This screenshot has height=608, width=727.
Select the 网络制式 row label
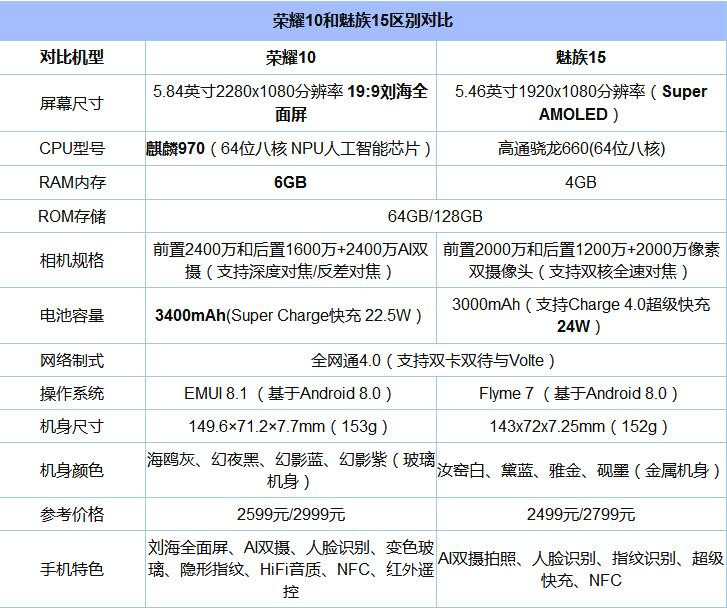point(72,360)
